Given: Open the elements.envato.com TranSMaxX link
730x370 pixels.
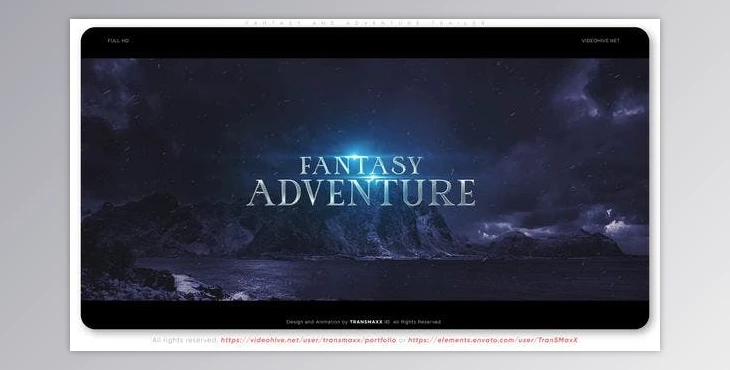Looking at the screenshot, I should pyautogui.click(x=493, y=340).
